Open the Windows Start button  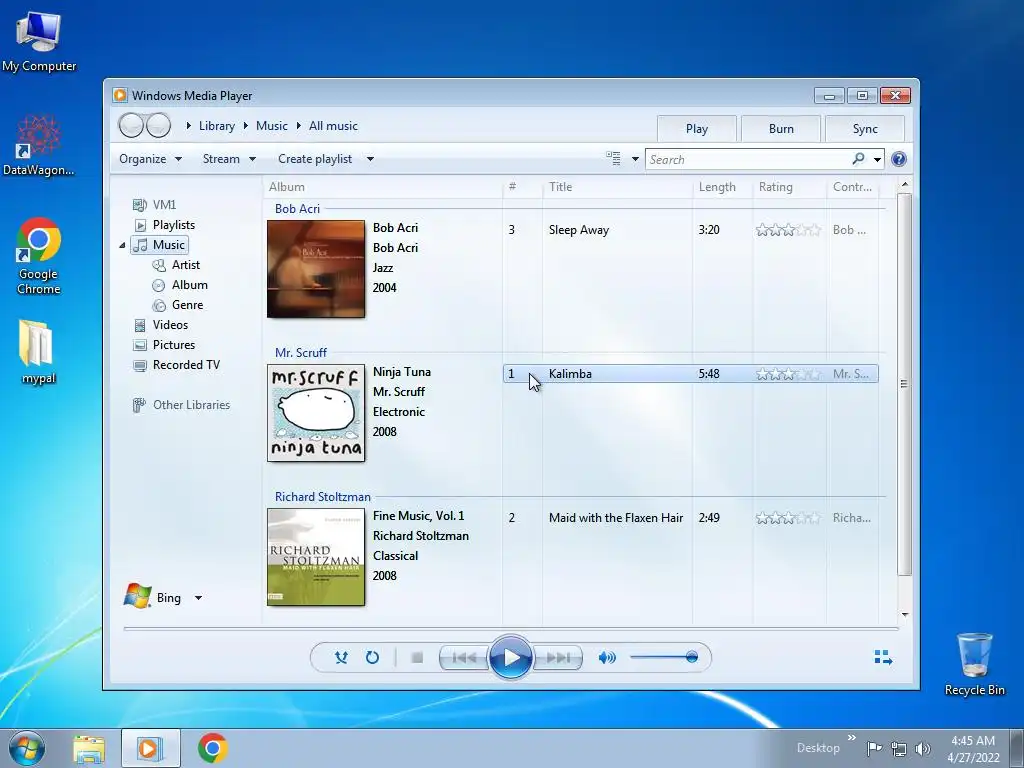(x=27, y=748)
